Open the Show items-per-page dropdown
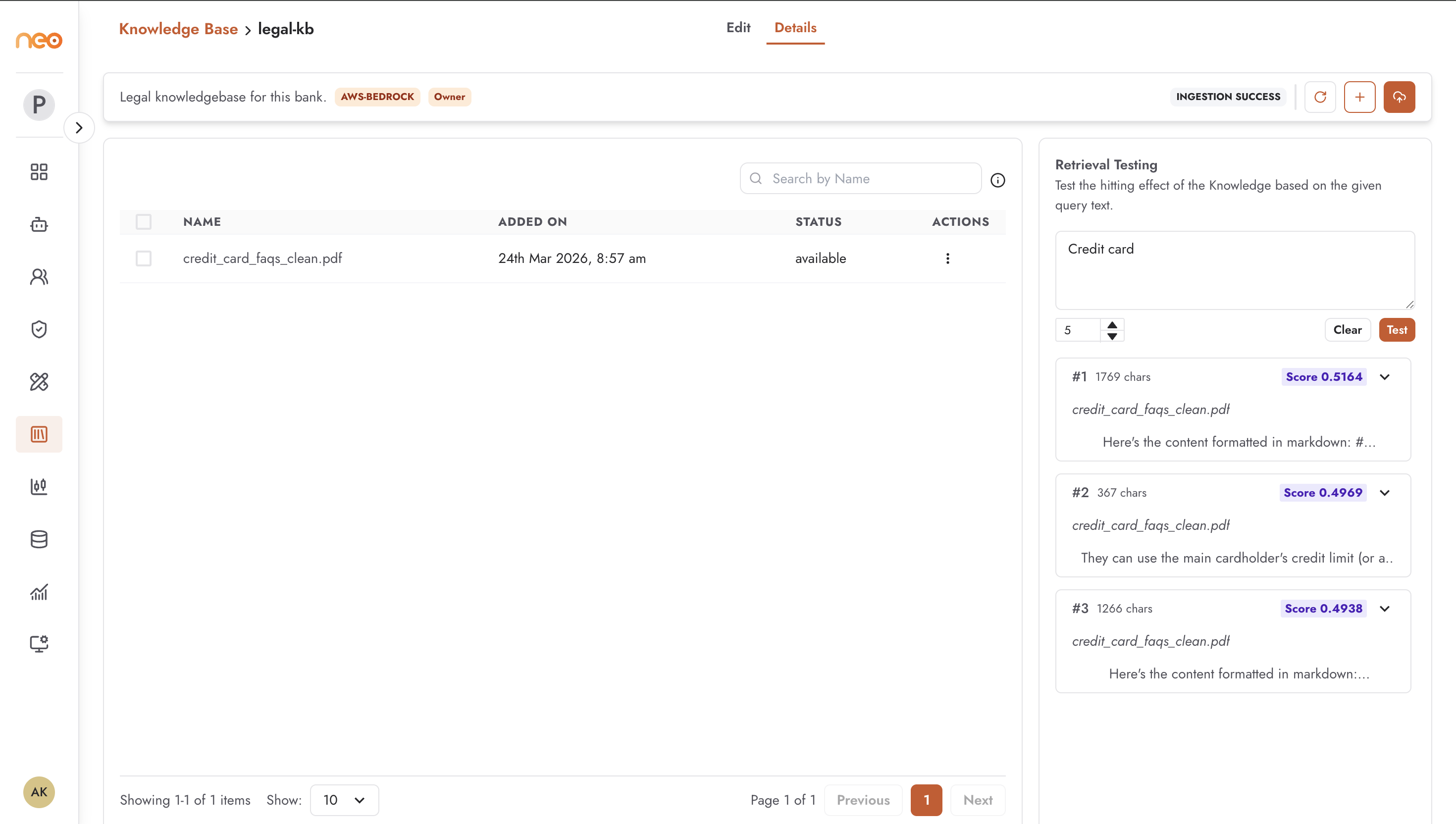Viewport: 1456px width, 824px height. point(345,800)
